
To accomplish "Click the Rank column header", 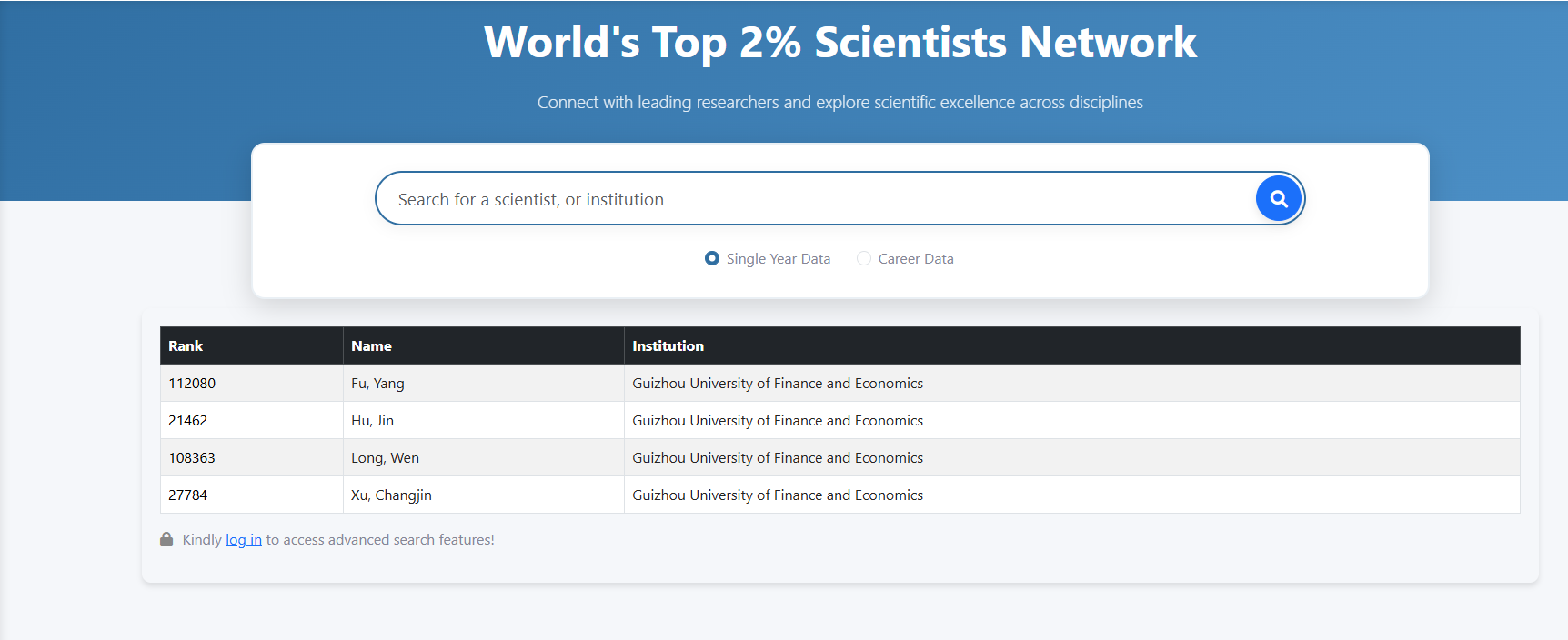I will (186, 345).
